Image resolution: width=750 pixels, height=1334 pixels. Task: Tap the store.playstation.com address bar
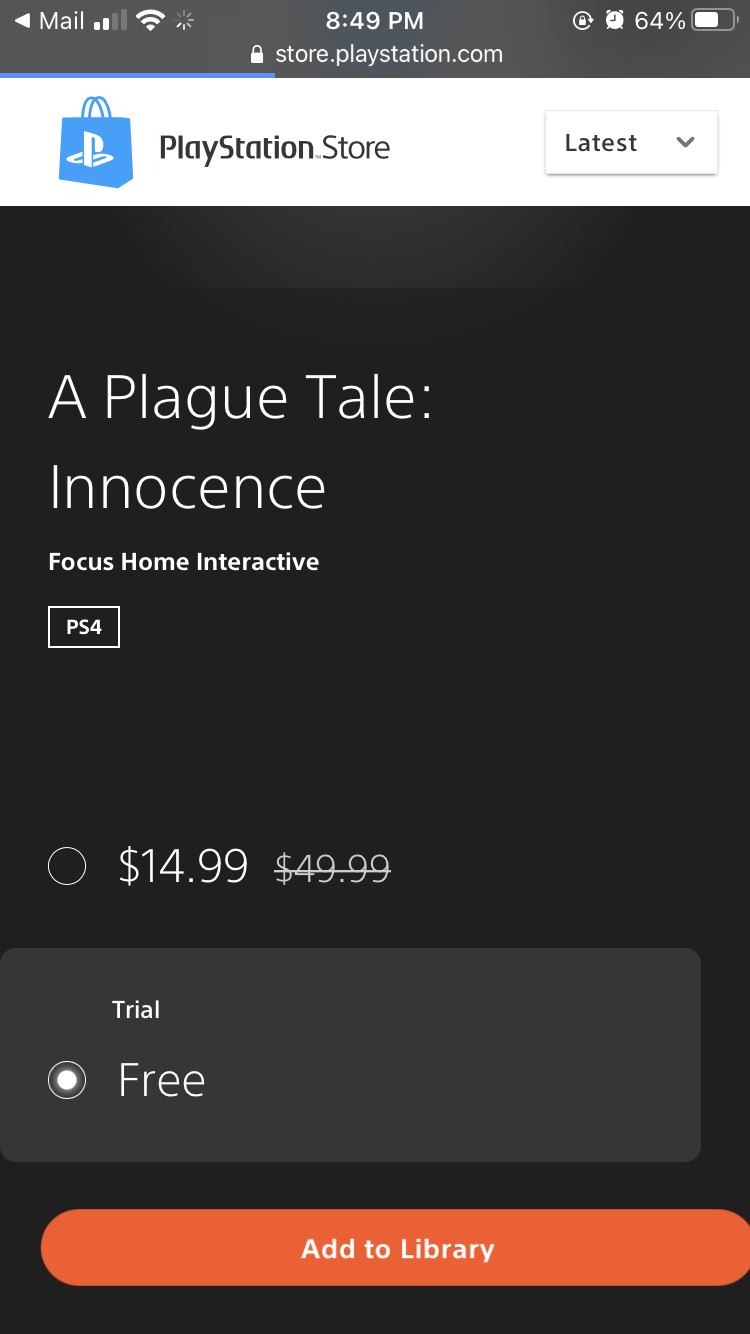(375, 54)
